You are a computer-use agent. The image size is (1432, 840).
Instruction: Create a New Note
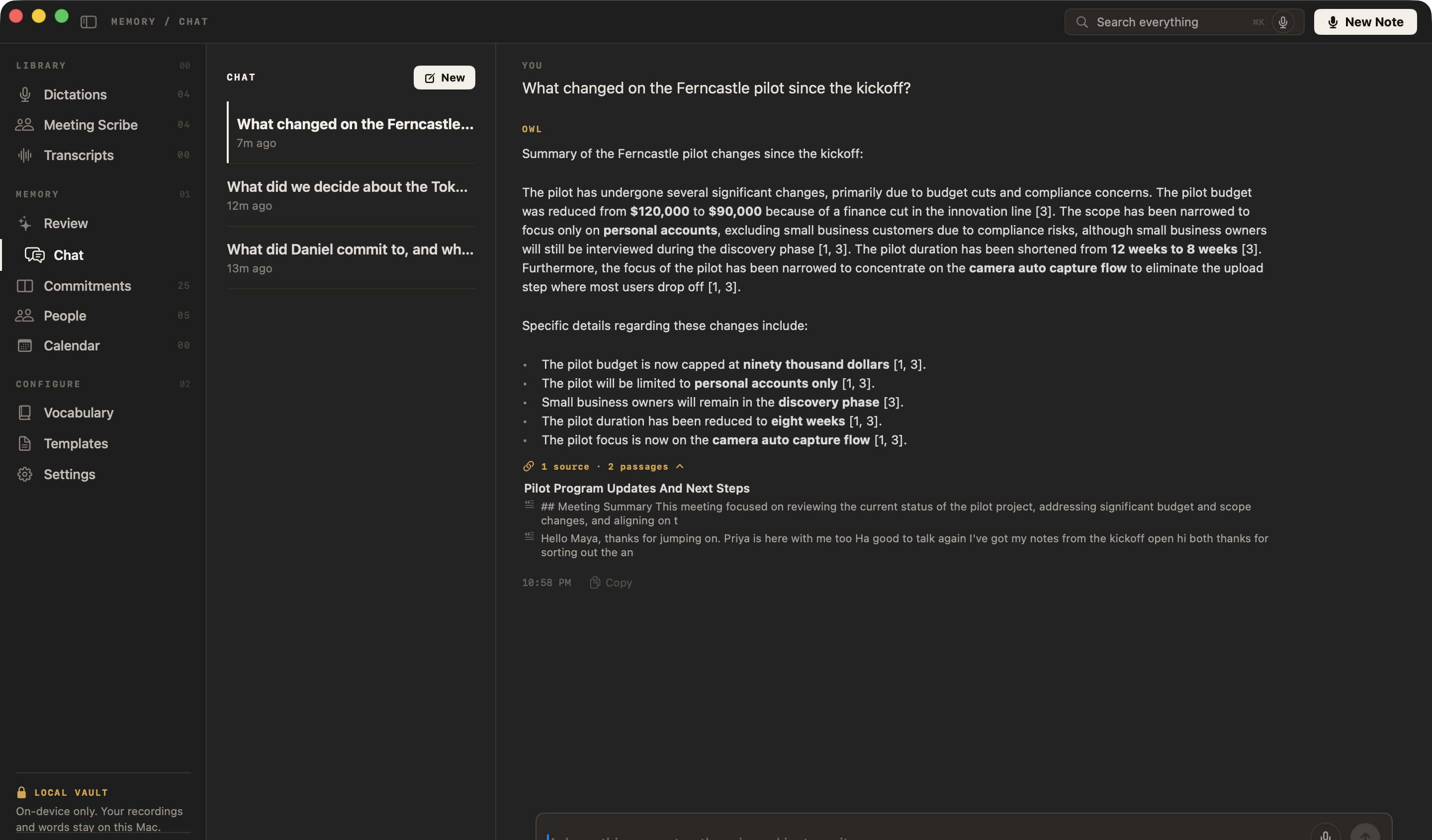tap(1364, 22)
